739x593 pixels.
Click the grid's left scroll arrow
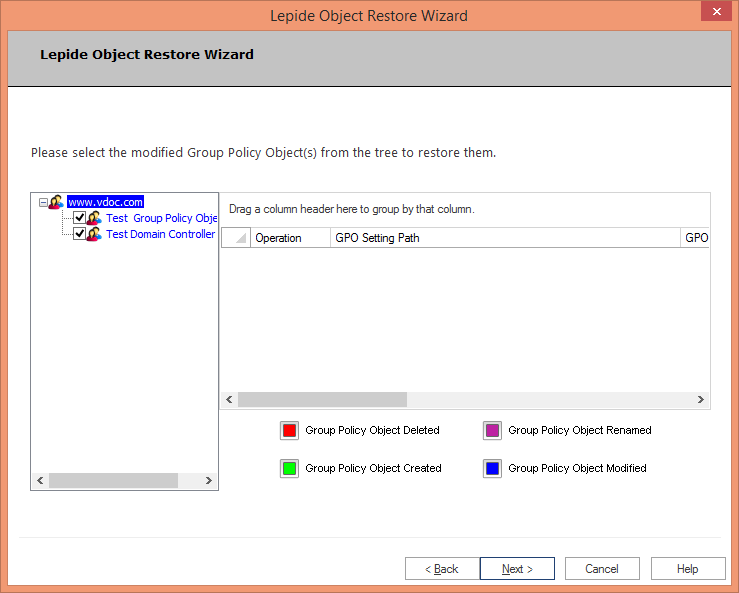pos(230,400)
